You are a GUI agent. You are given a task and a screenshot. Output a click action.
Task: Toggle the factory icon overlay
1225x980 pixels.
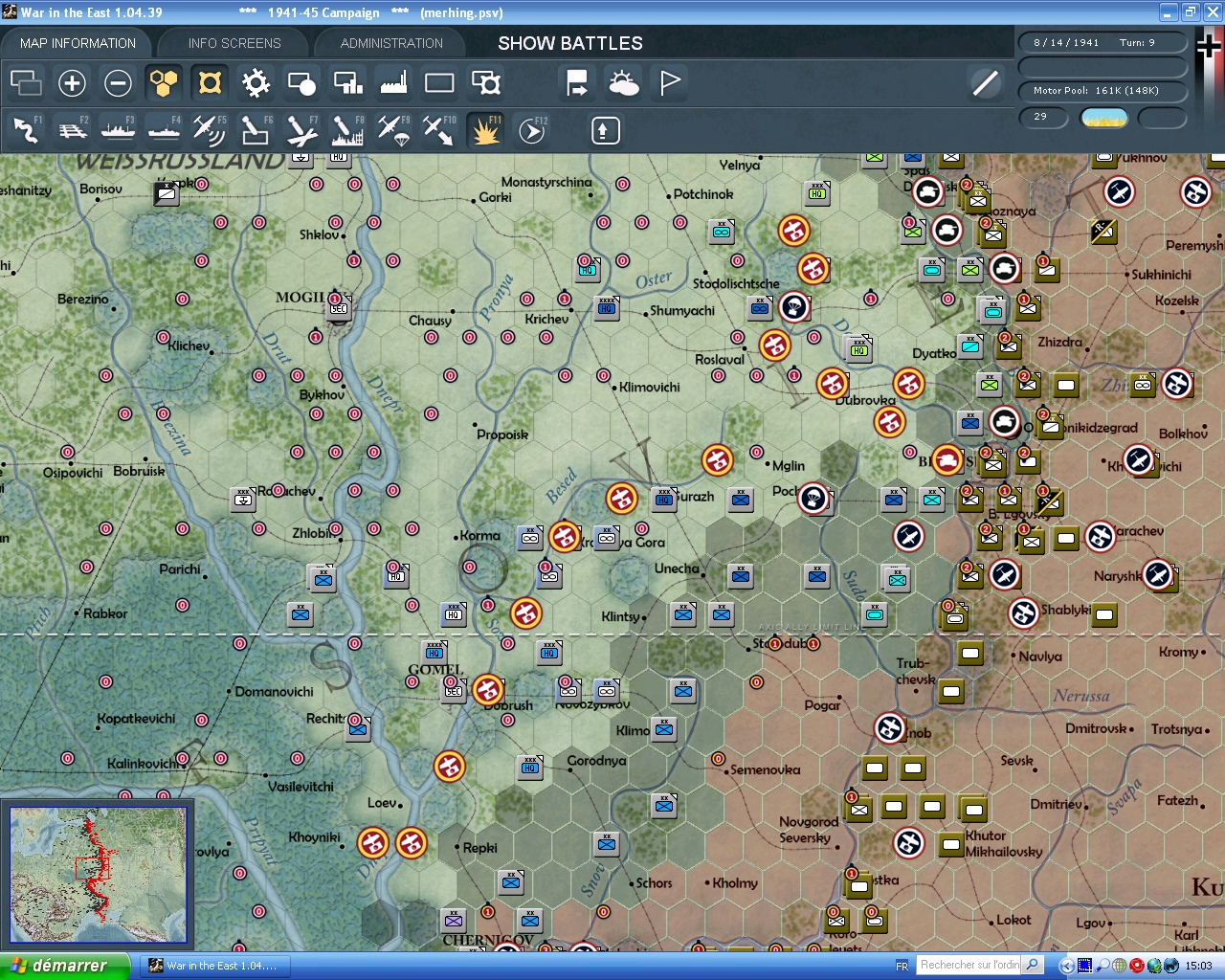pos(393,83)
